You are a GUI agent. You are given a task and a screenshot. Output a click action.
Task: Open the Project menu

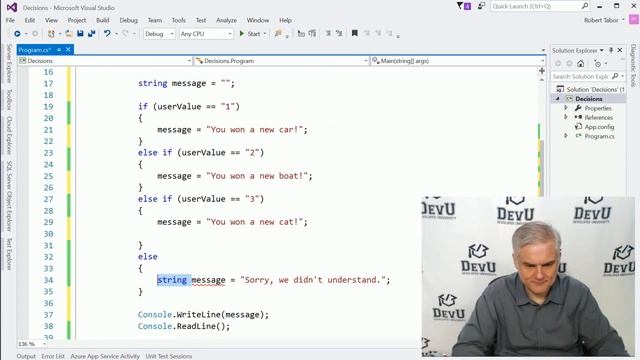pyautogui.click(x=77, y=20)
